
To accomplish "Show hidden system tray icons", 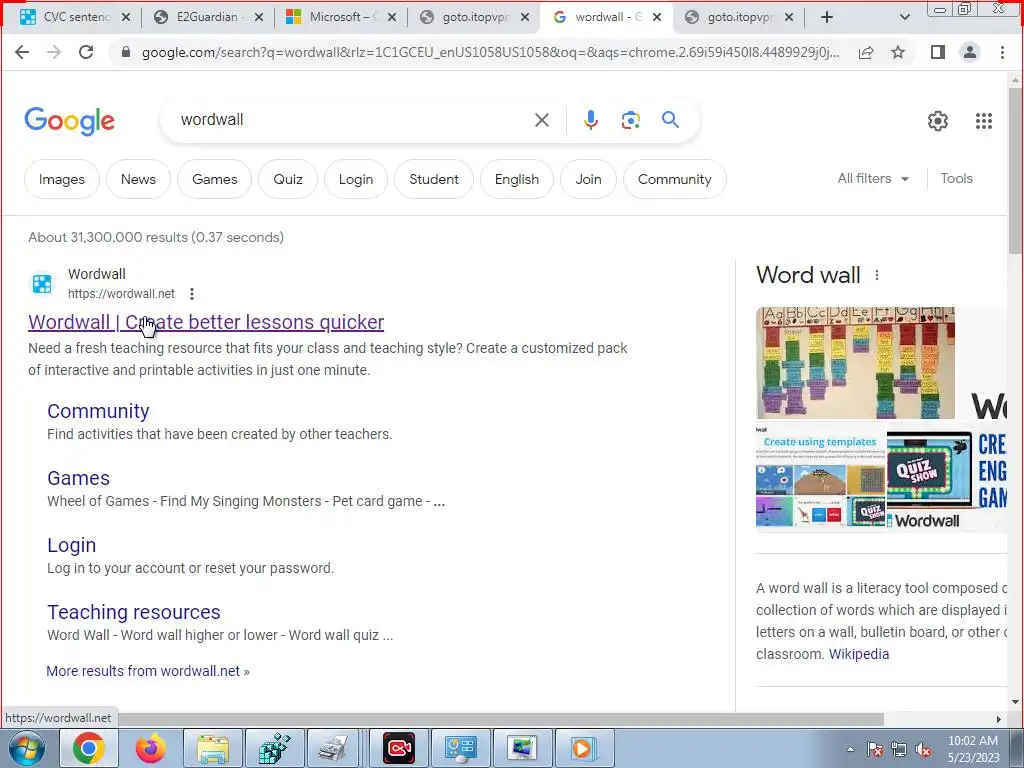I will tap(850, 749).
